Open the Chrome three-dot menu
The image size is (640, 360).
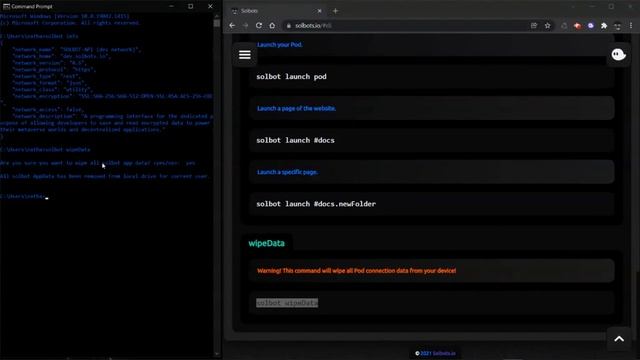click(631, 26)
